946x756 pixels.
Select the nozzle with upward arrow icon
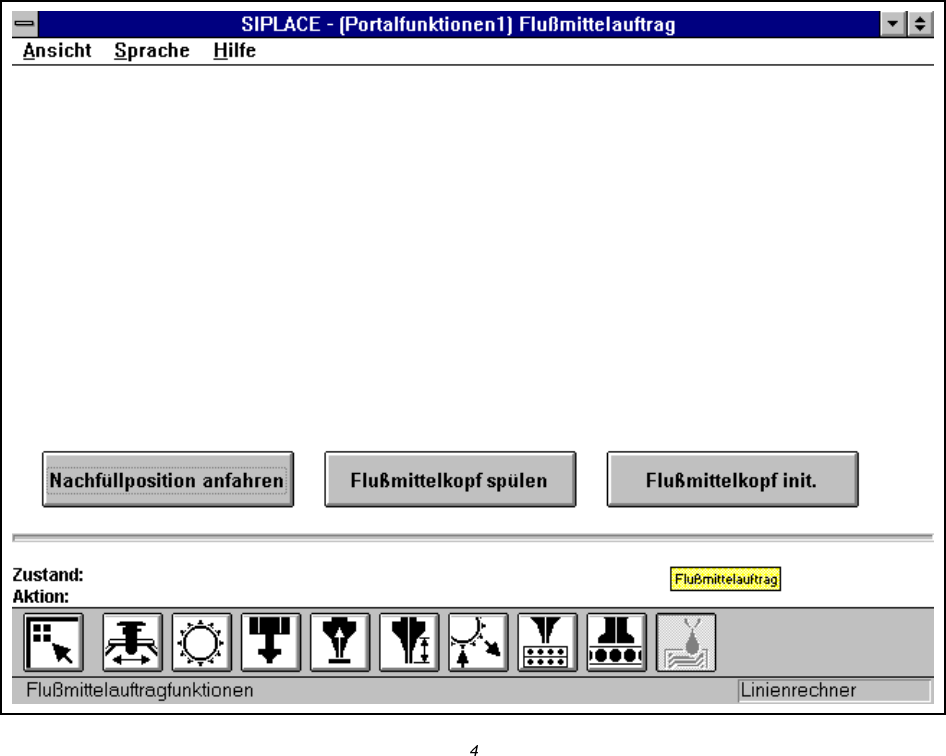point(340,643)
